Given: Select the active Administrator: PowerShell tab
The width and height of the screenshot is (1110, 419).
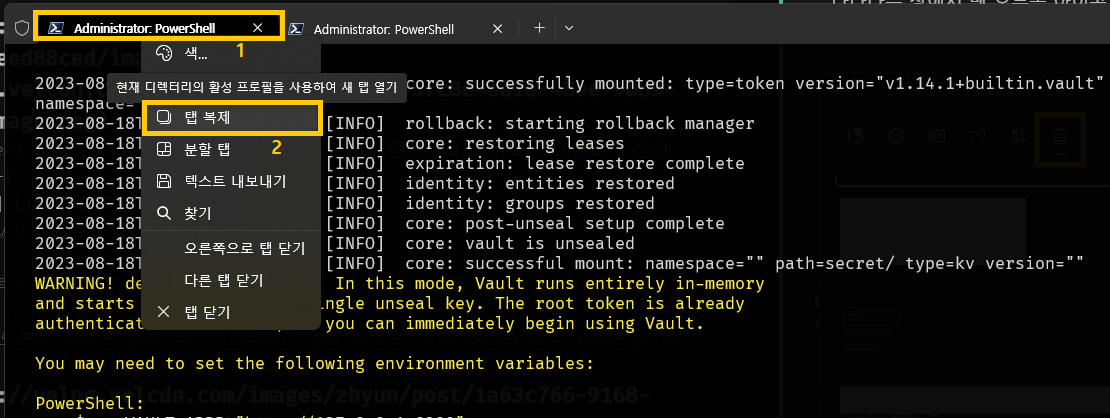Looking at the screenshot, I should point(159,28).
